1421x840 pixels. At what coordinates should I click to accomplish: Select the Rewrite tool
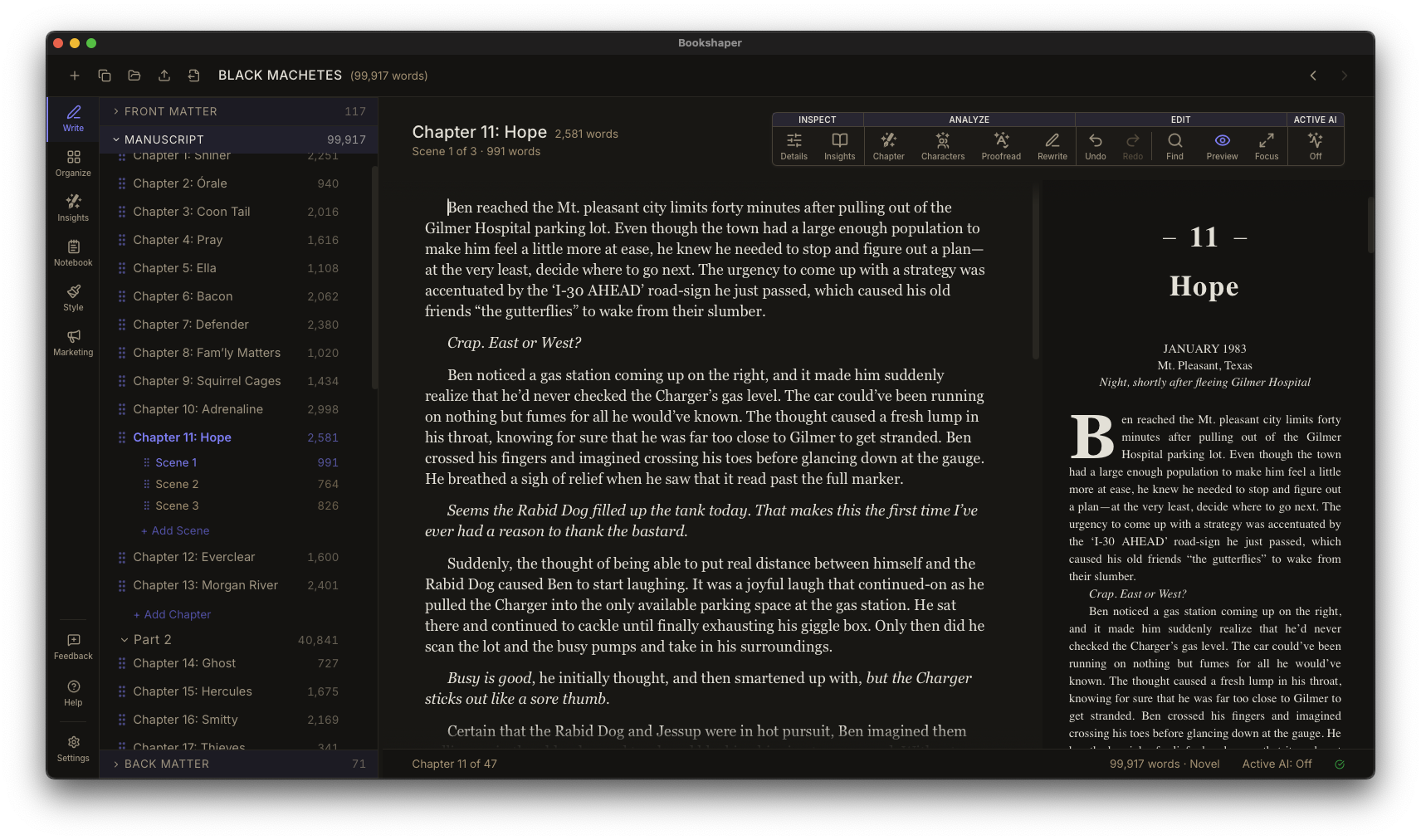pos(1052,146)
